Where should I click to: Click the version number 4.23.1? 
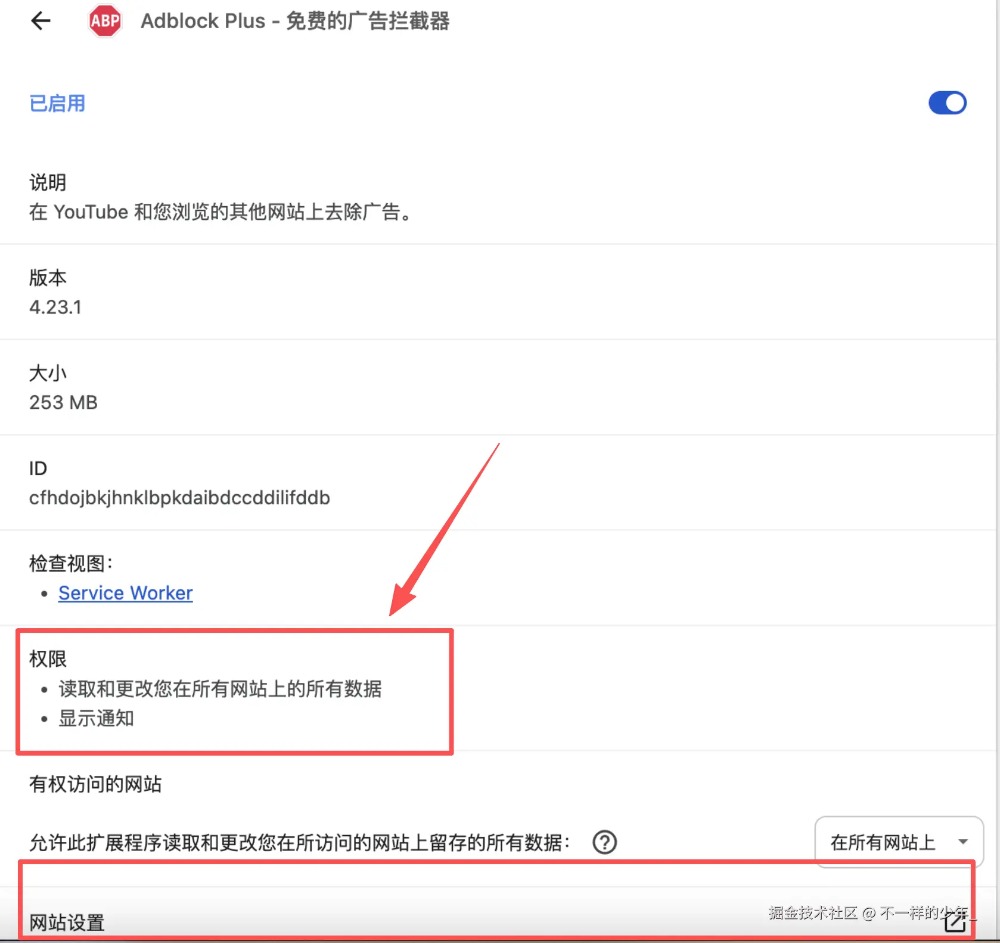coord(56,307)
